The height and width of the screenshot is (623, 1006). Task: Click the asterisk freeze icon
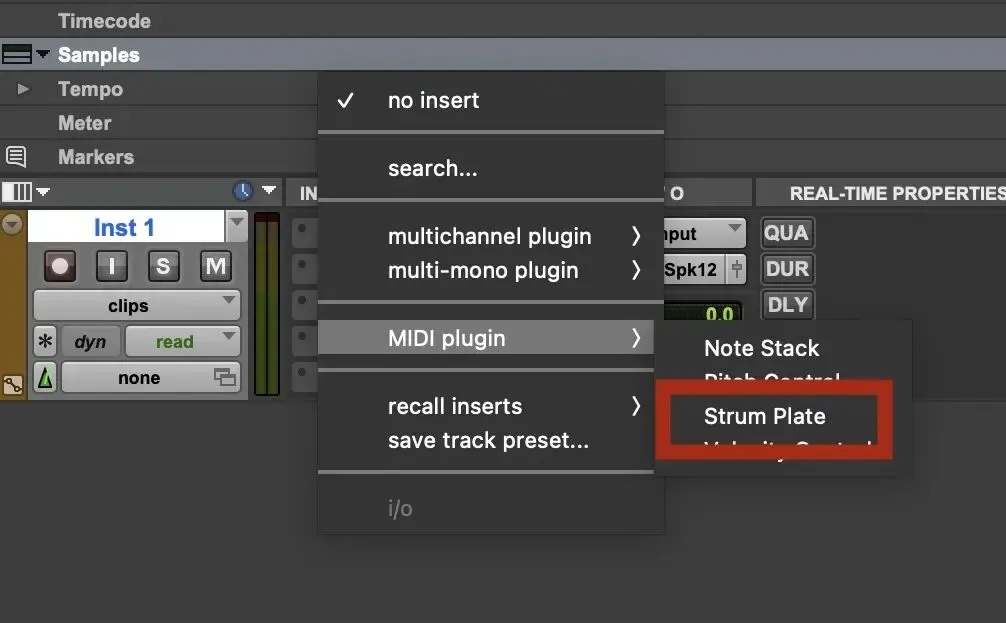click(x=45, y=341)
